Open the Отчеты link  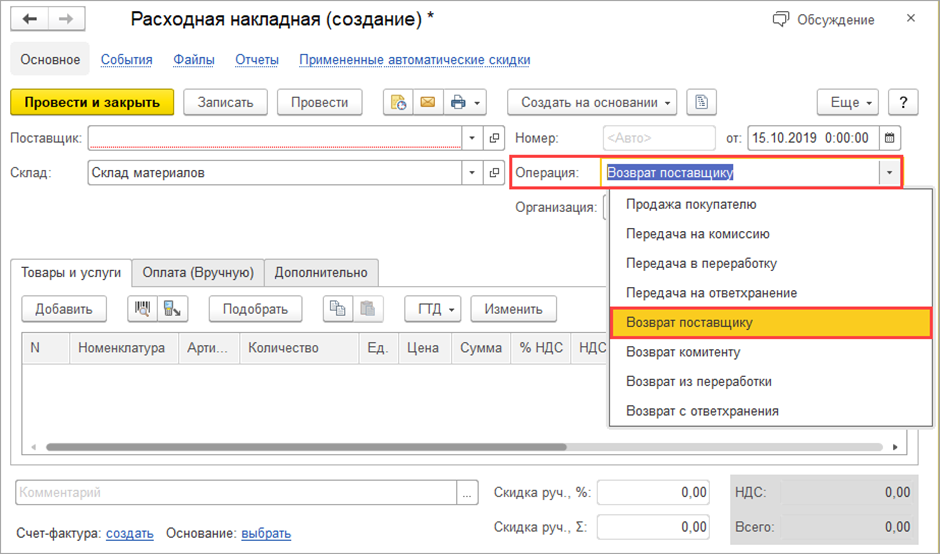[x=257, y=60]
